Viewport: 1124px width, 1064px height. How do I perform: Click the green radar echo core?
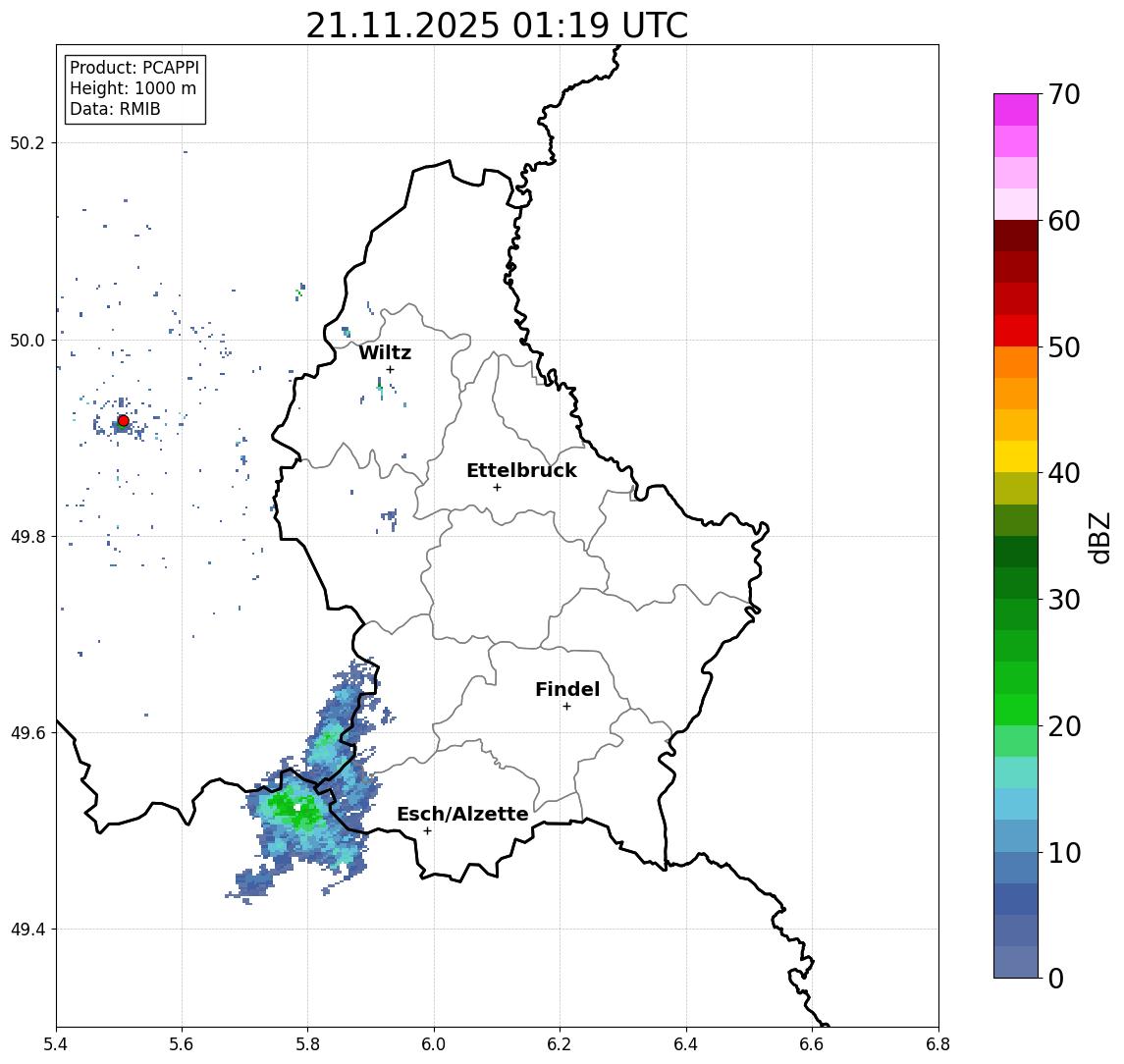pyautogui.click(x=295, y=809)
